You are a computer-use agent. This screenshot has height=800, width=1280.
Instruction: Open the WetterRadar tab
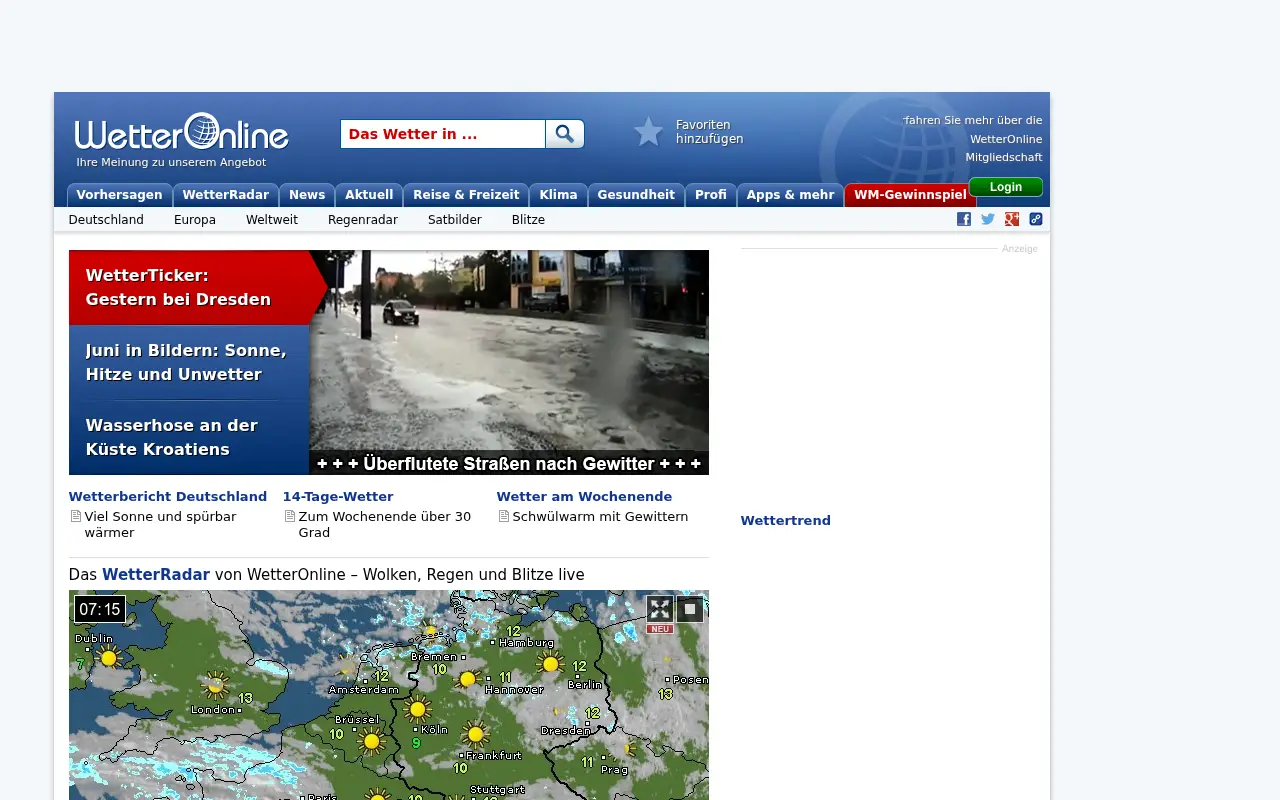coord(226,195)
